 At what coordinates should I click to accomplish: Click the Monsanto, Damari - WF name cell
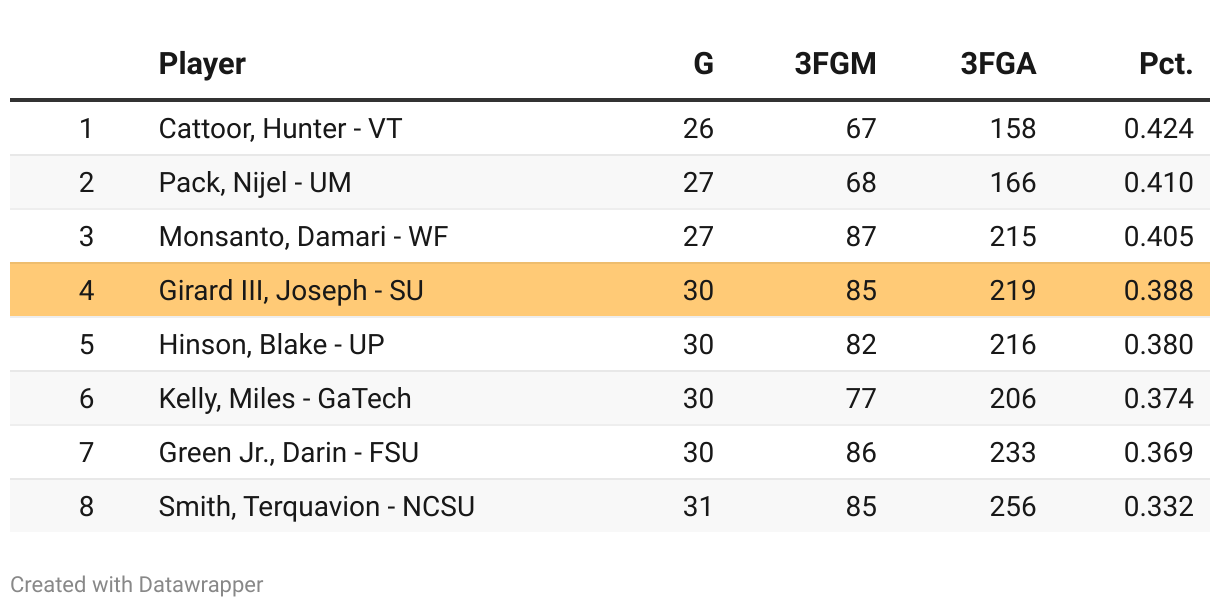tap(287, 237)
